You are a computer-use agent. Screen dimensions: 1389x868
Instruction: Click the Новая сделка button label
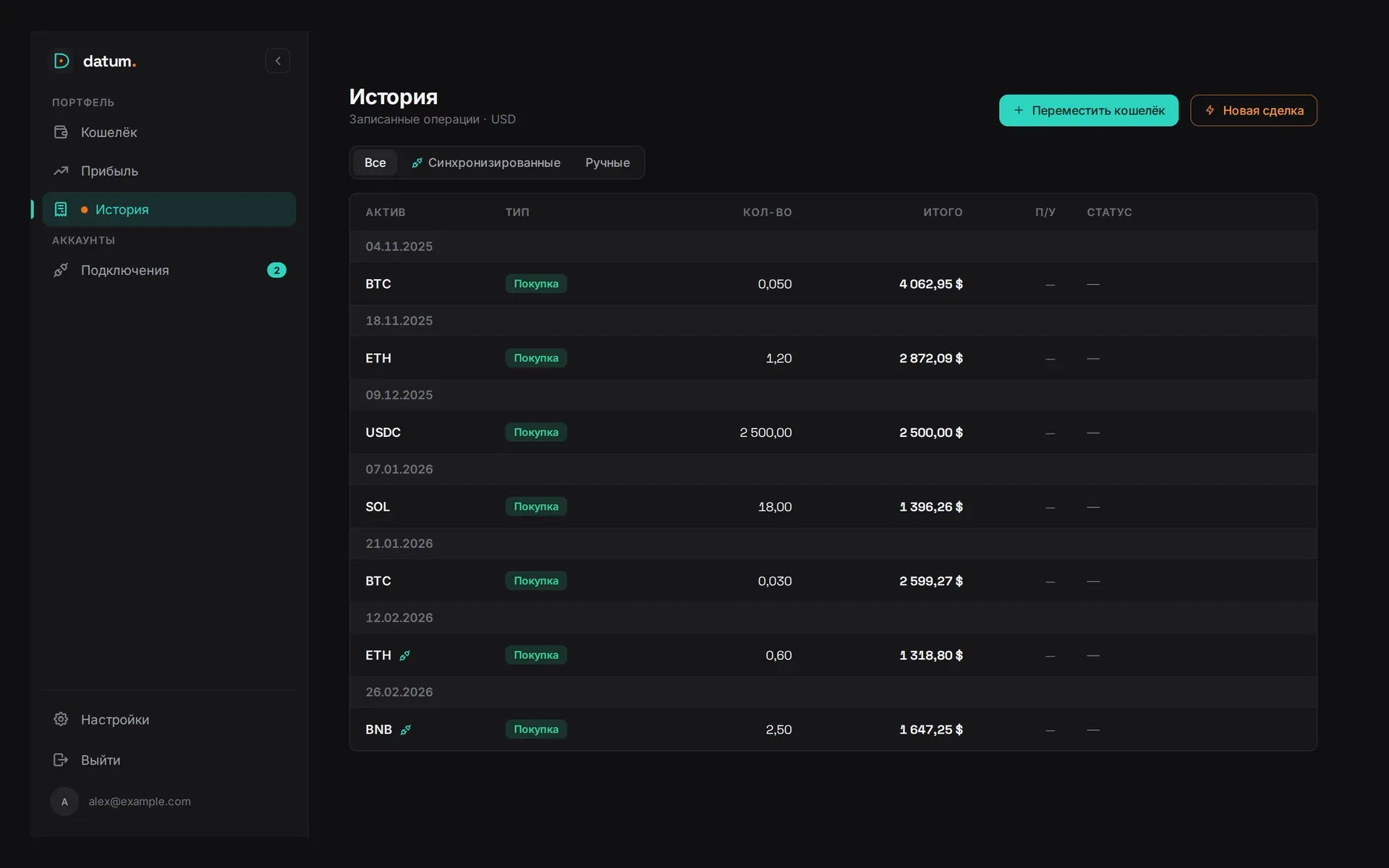click(1263, 111)
